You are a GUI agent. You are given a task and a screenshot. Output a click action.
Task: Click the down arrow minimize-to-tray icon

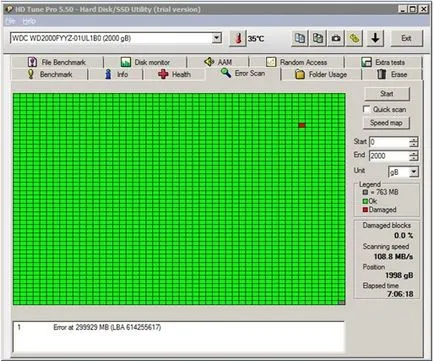375,38
